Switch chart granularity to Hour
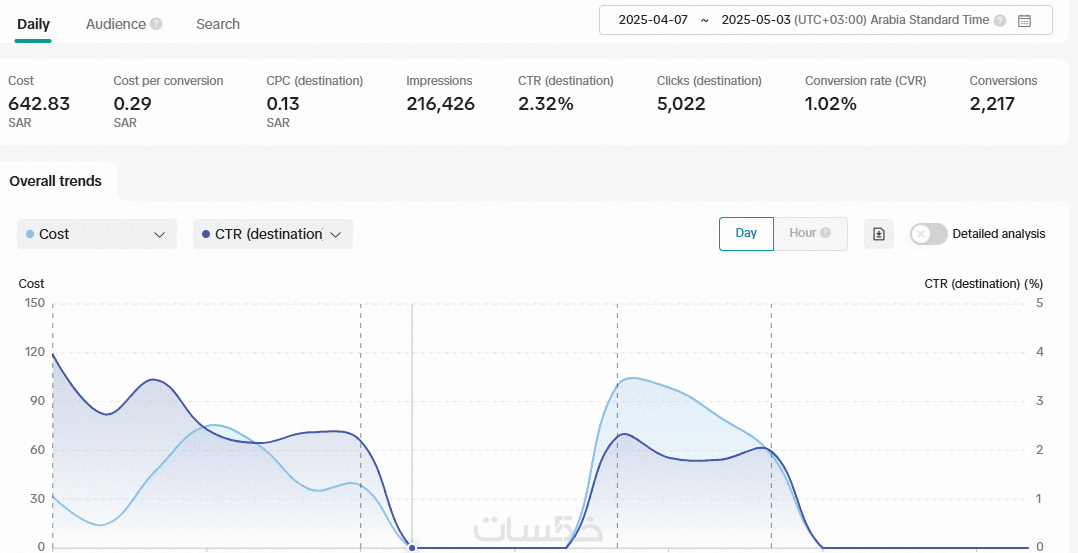The height and width of the screenshot is (553, 1078). tap(811, 233)
